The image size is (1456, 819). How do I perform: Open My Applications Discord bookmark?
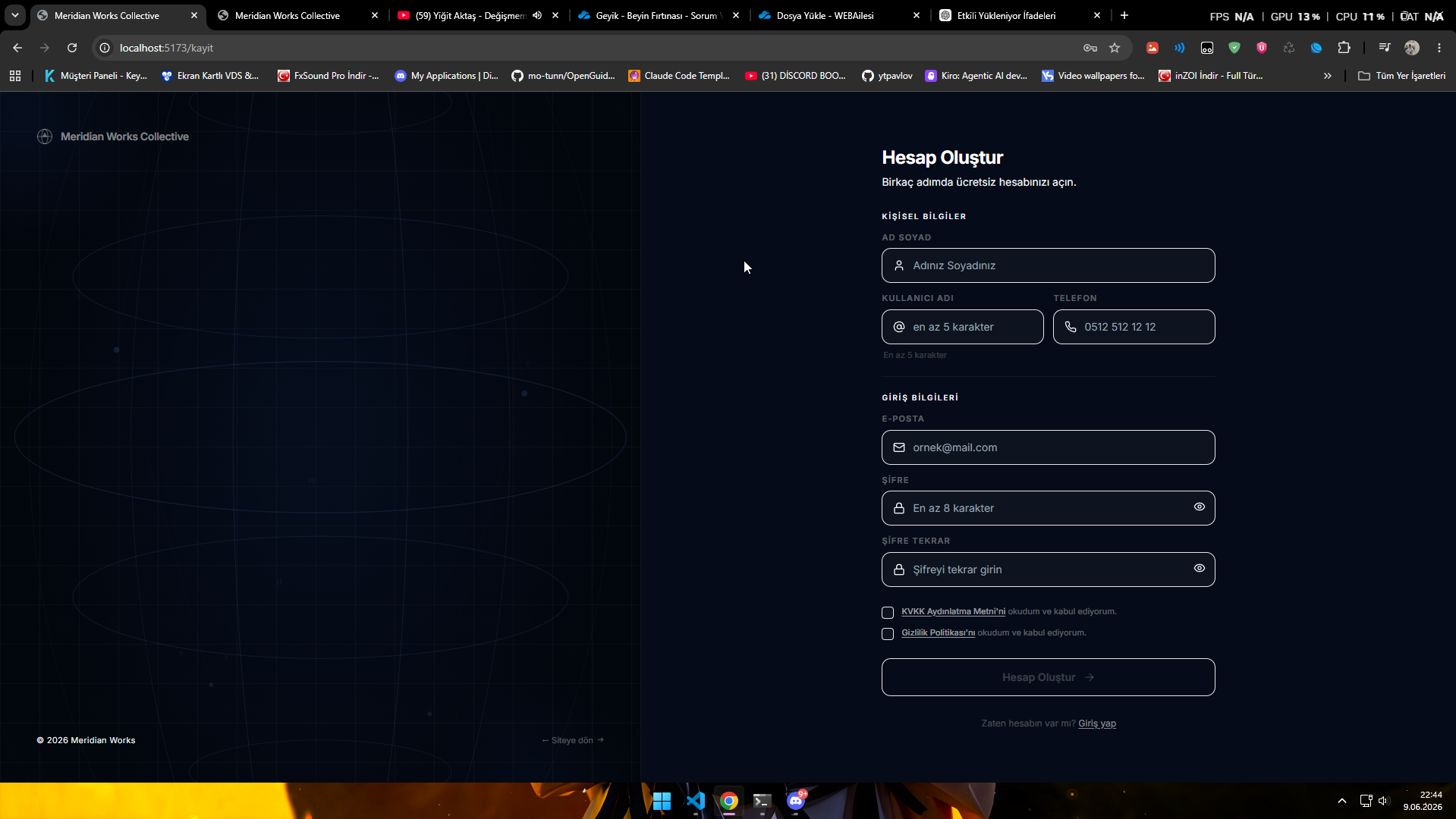pos(446,76)
